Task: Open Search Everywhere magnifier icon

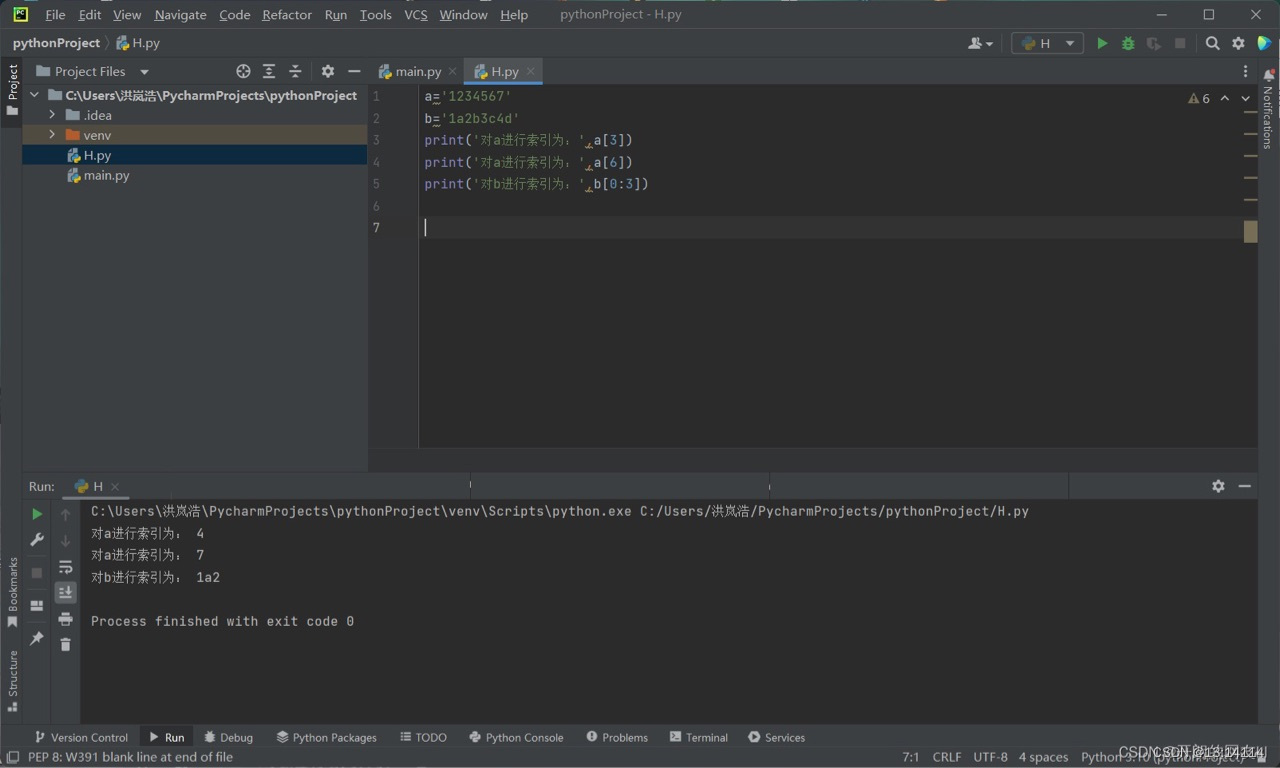Action: click(1212, 43)
